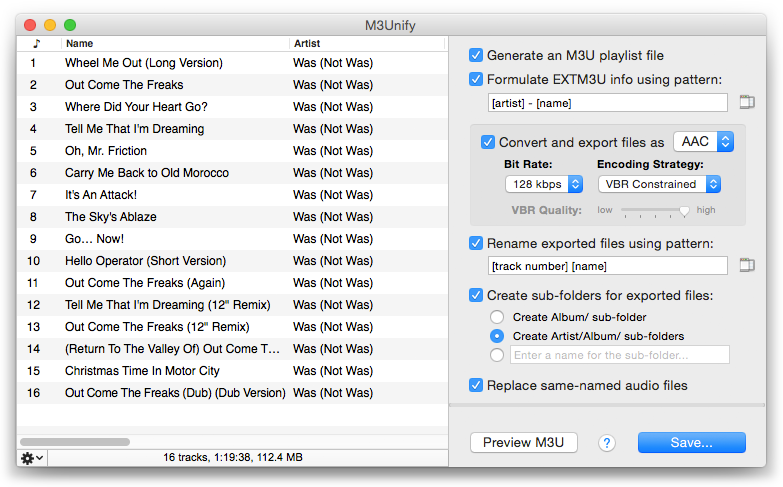The image size is (783, 487).
Task: Click the Save... button
Action: pyautogui.click(x=692, y=443)
